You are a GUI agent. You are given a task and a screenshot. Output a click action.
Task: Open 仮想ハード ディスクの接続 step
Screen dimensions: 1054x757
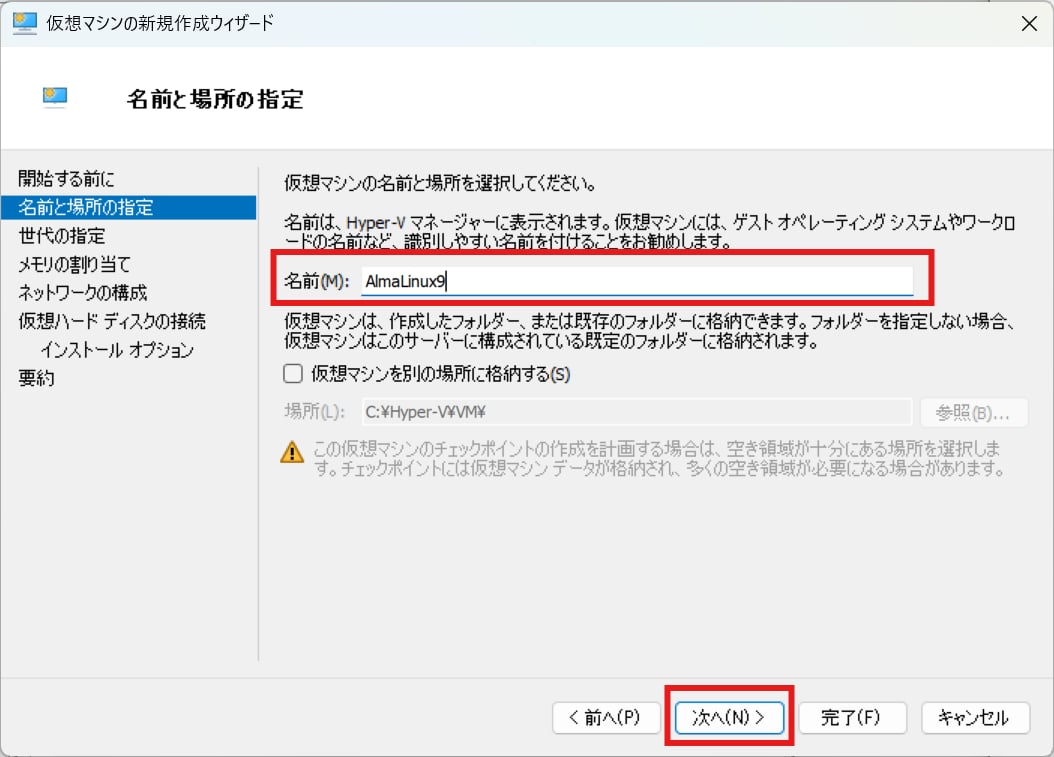click(x=112, y=321)
